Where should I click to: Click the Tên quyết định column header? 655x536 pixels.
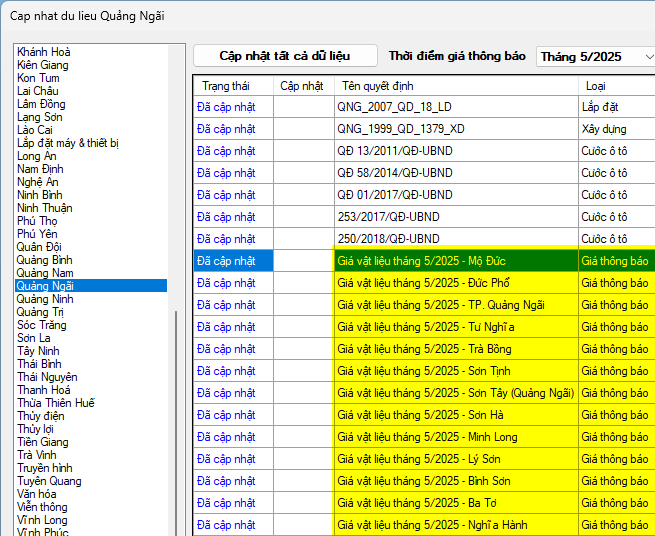457,86
